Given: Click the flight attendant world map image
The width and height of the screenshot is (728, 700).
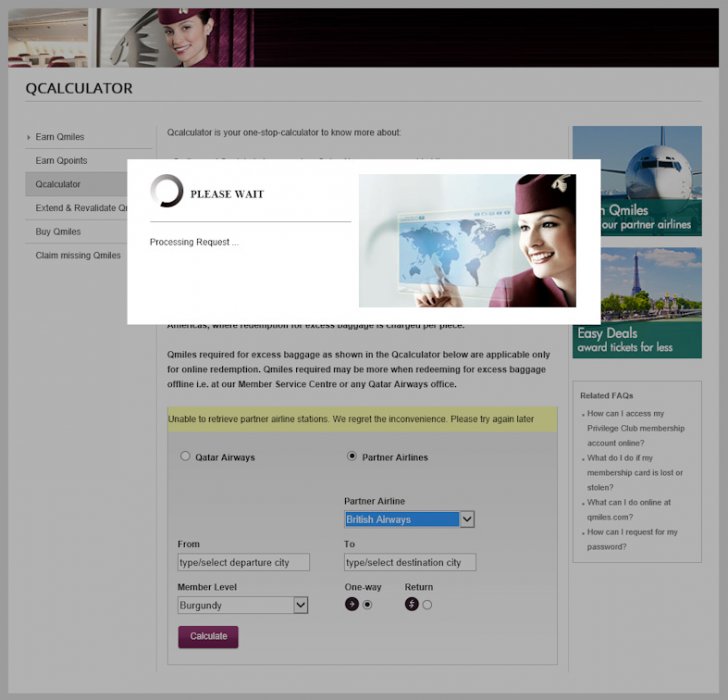Looking at the screenshot, I should pos(467,241).
